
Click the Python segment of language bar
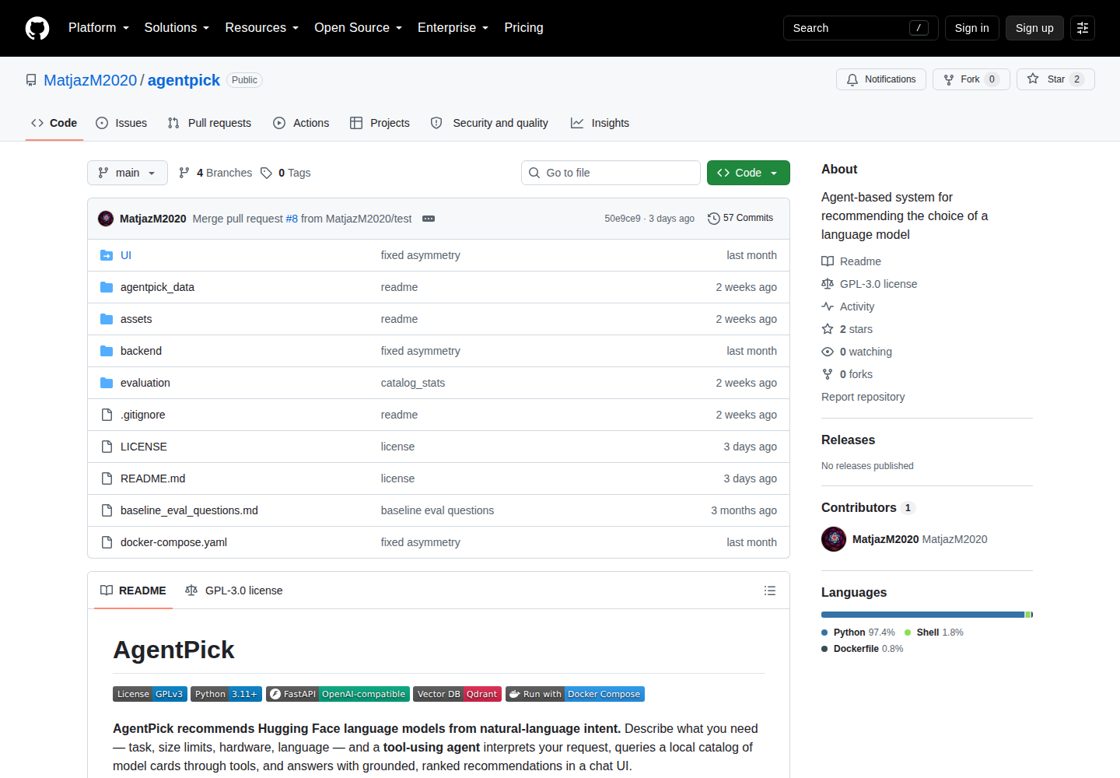tap(922, 614)
